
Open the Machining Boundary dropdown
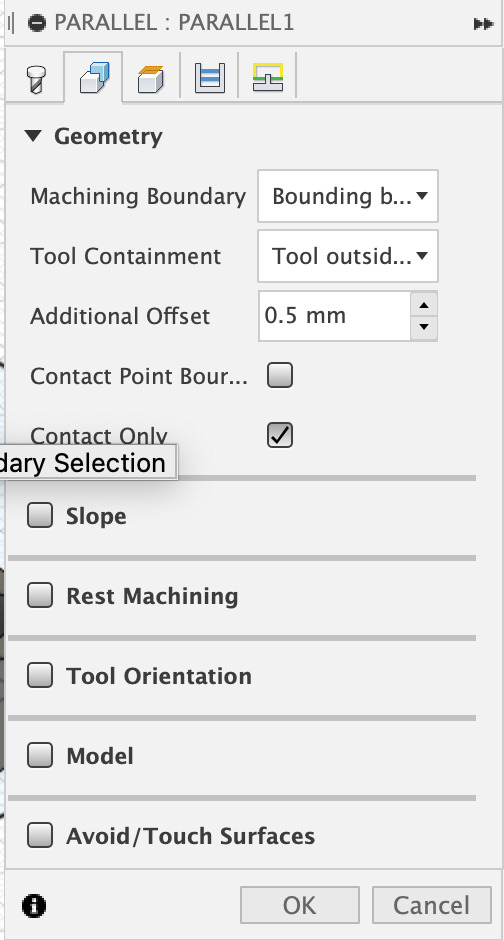tap(348, 196)
